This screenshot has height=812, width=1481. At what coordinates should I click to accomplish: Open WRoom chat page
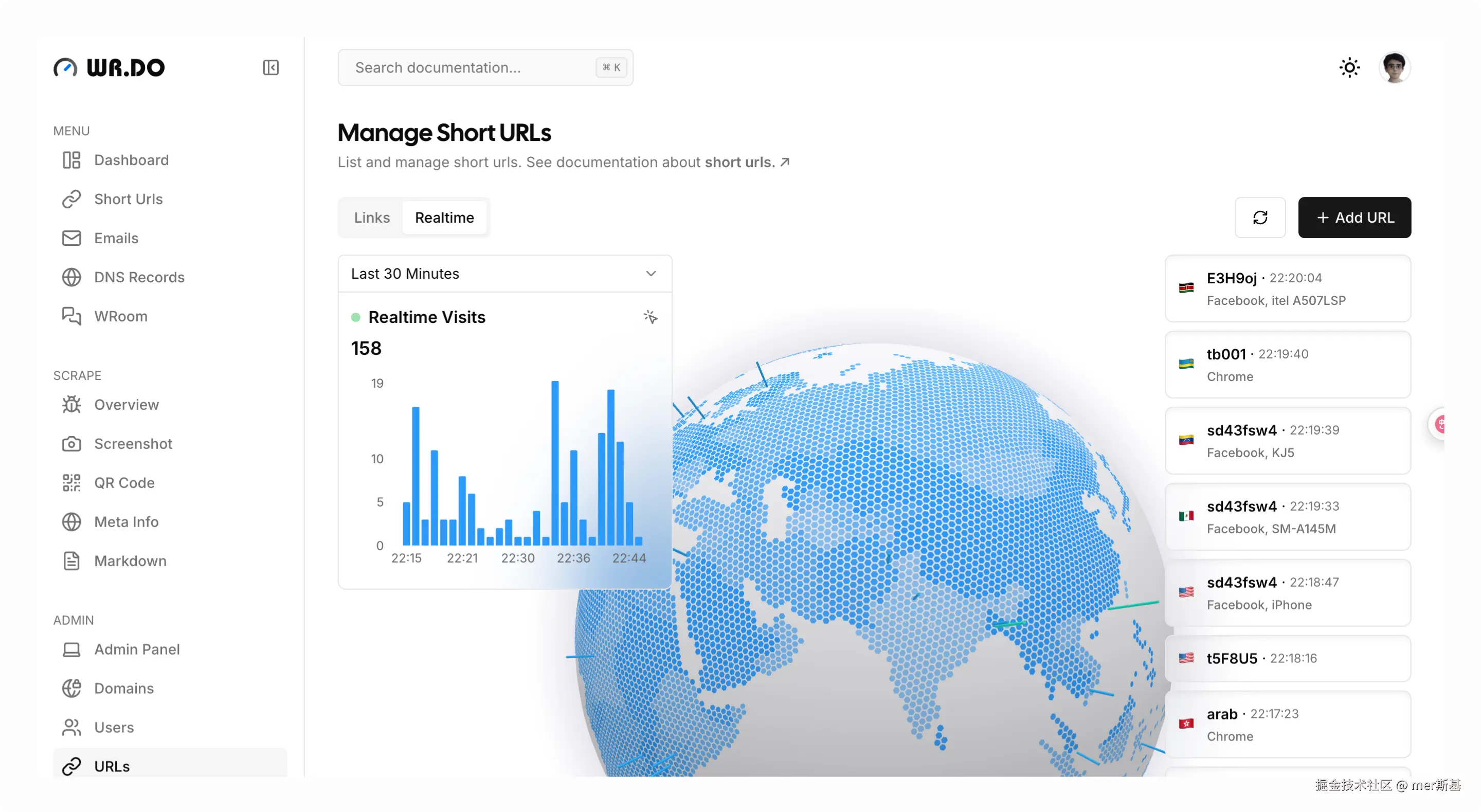pyautogui.click(x=121, y=316)
